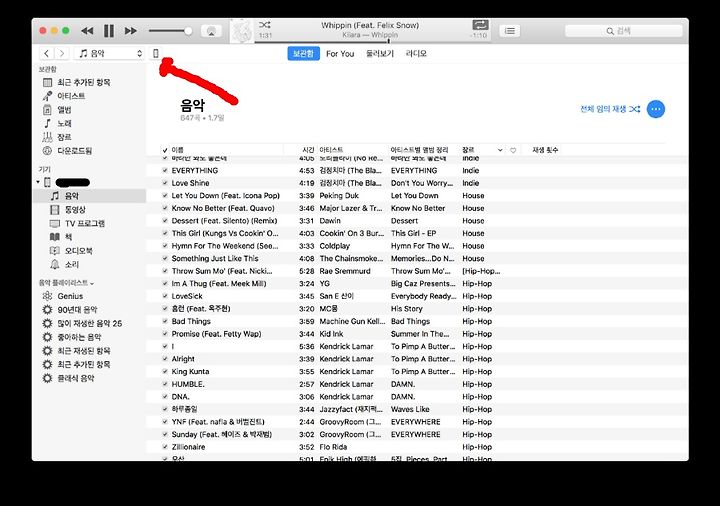Switch to the 라디오 tab
Viewport: 720px width, 506px height.
tap(416, 54)
